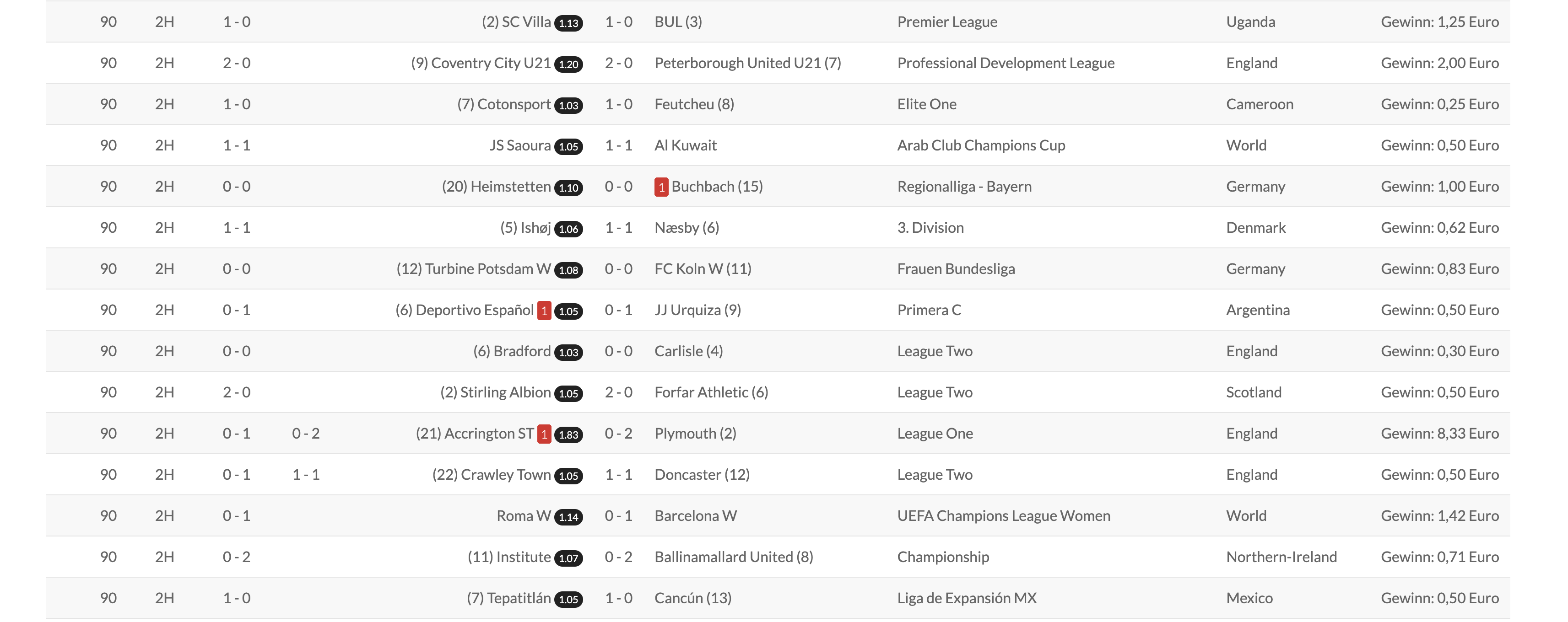Viewport: 1568px width, 622px height.
Task: Click the 1.13 odds badge beside SC Villa
Action: click(568, 23)
